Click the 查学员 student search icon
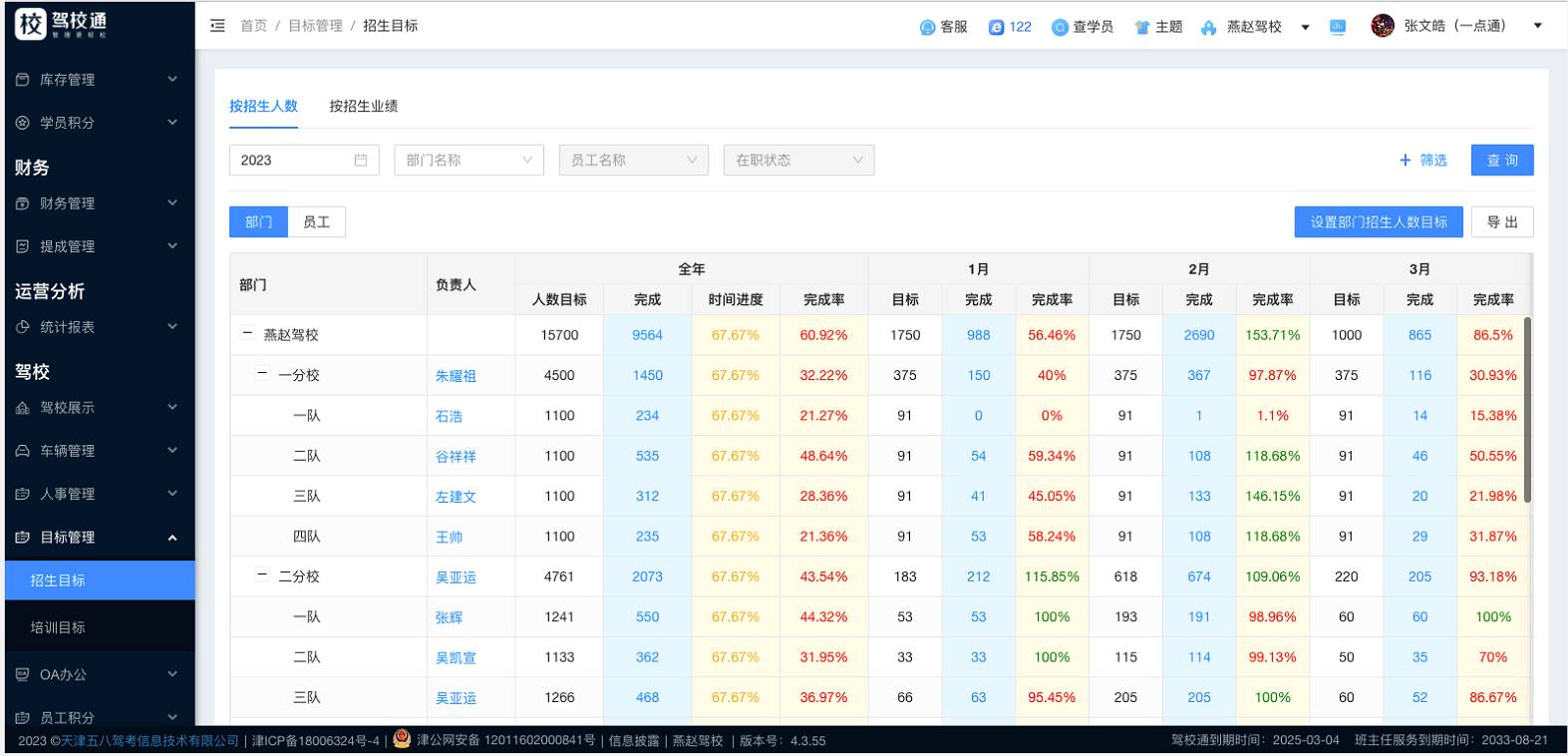Screen dimensions: 1568x756 pos(1060,27)
